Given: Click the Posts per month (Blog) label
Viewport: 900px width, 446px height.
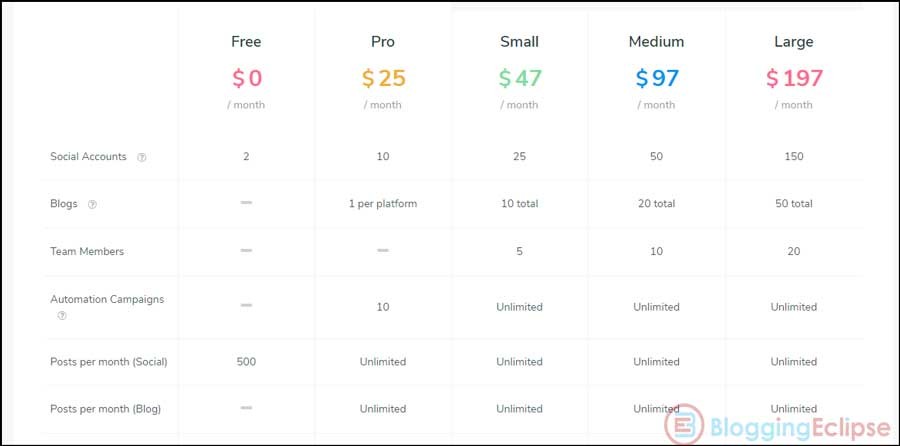Looking at the screenshot, I should [105, 409].
